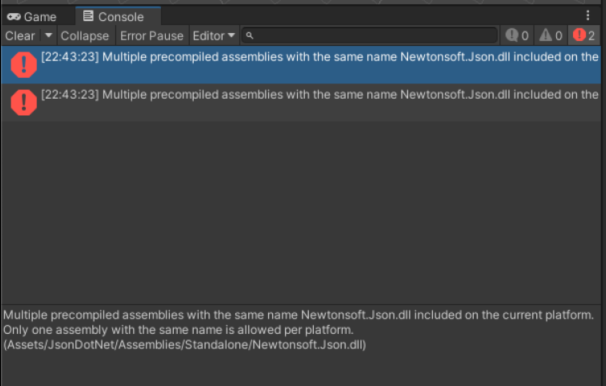This screenshot has width=606, height=386.
Task: Click the Clear button
Action: (x=20, y=36)
